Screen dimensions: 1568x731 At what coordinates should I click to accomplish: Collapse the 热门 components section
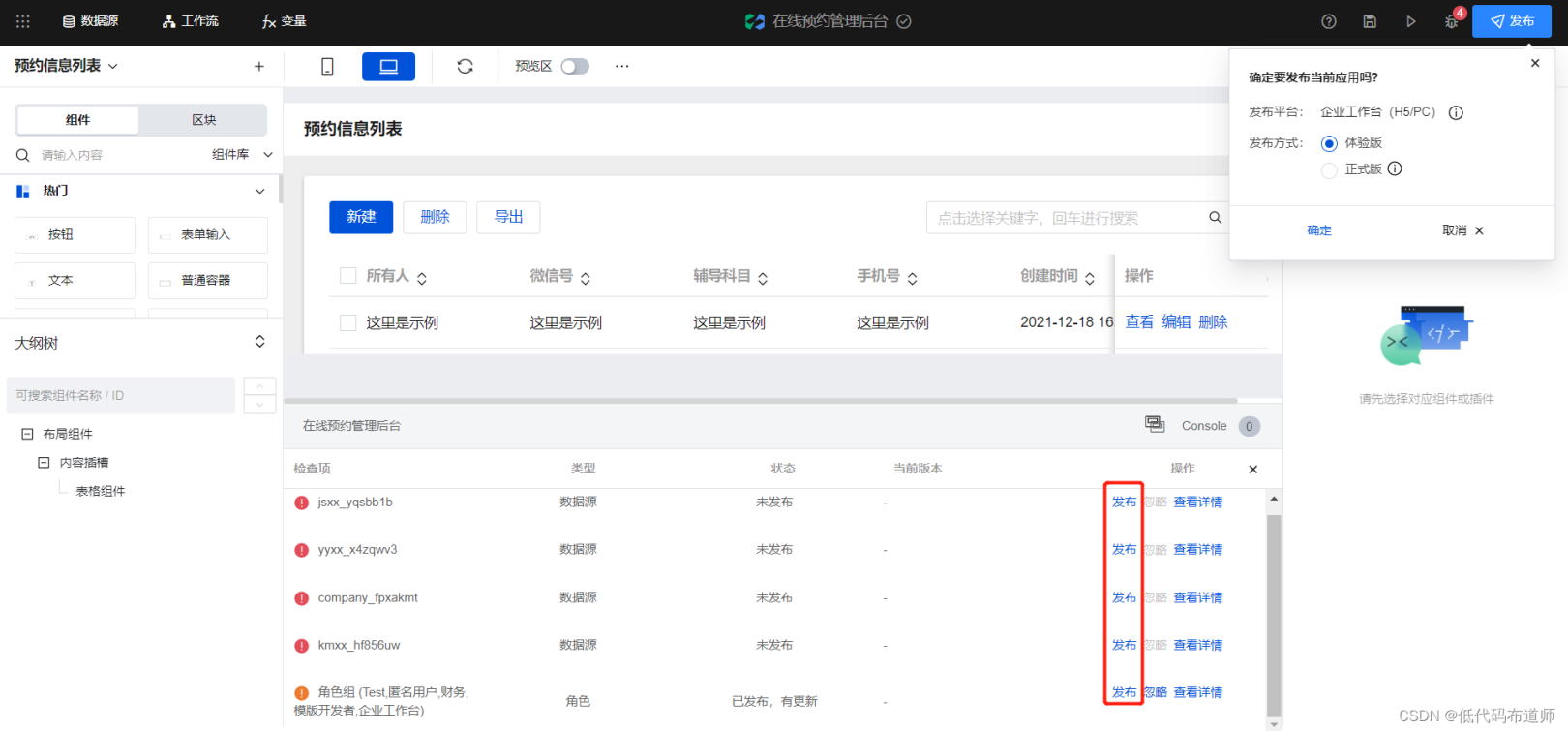point(259,191)
